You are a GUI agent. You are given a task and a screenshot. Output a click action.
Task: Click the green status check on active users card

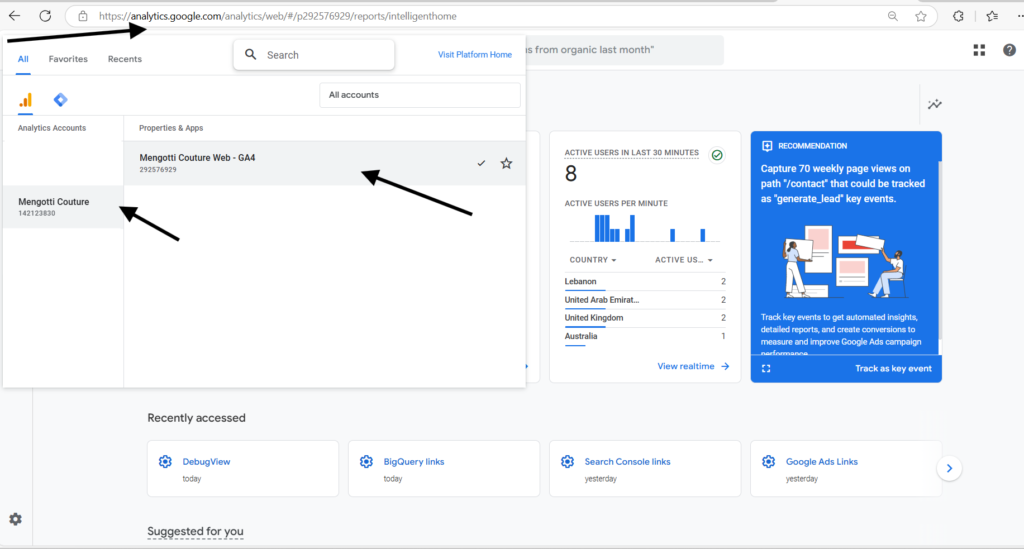(717, 155)
